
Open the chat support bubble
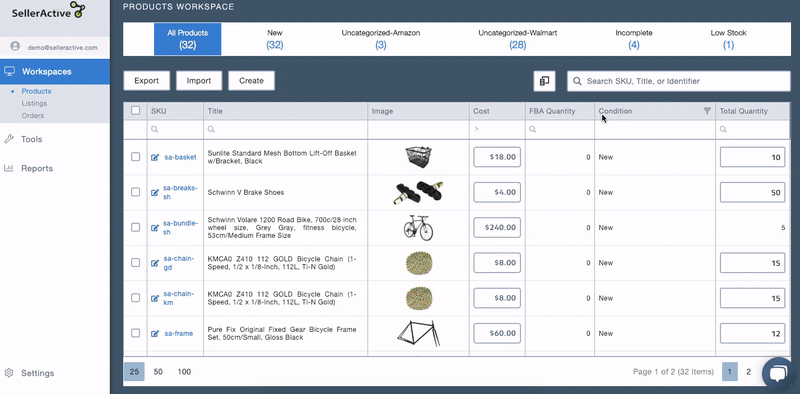pos(778,373)
